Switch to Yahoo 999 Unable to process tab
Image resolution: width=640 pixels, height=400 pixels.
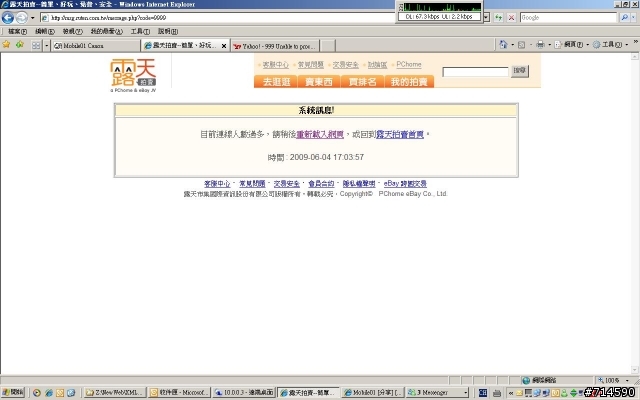(275, 46)
